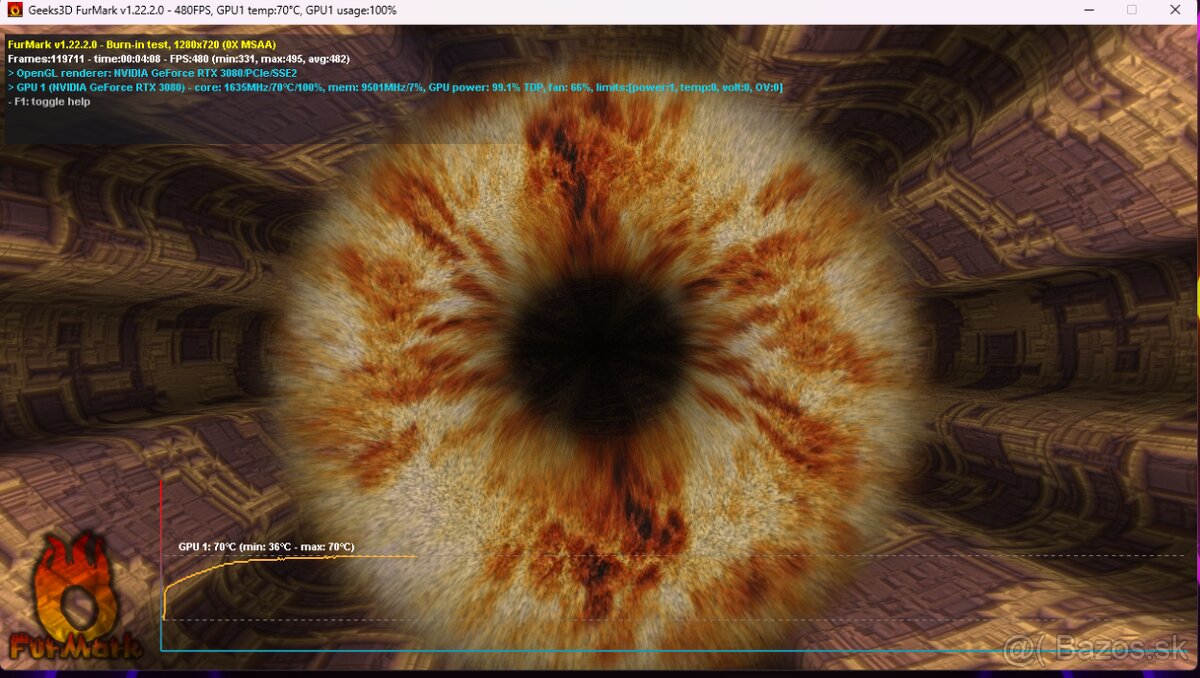
Task: Close the FurMark window
Action: click(1176, 10)
